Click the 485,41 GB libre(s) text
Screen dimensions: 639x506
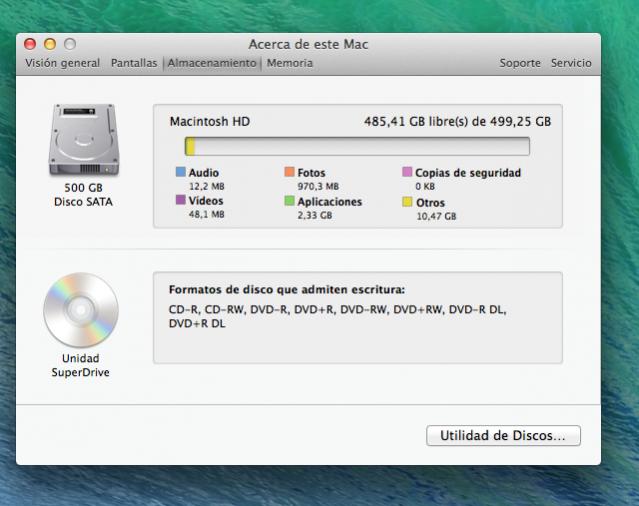pos(457,121)
